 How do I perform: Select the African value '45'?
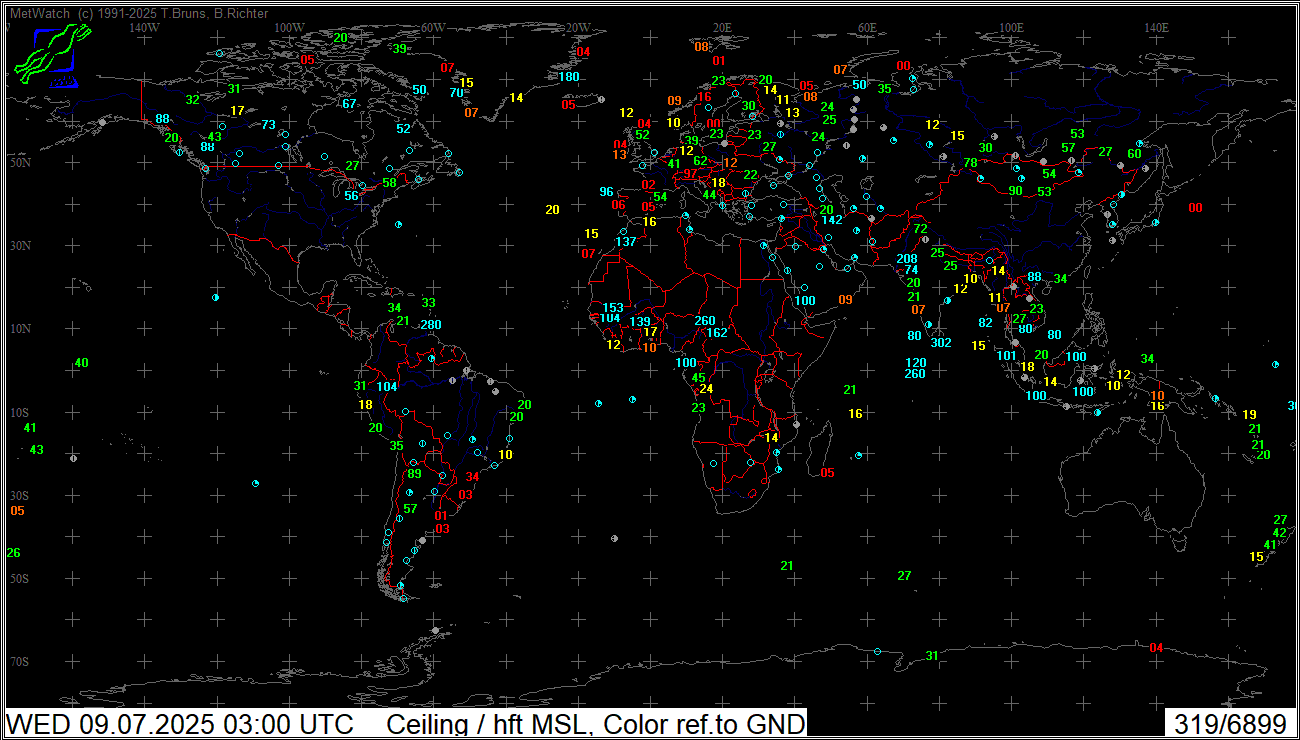tap(699, 378)
